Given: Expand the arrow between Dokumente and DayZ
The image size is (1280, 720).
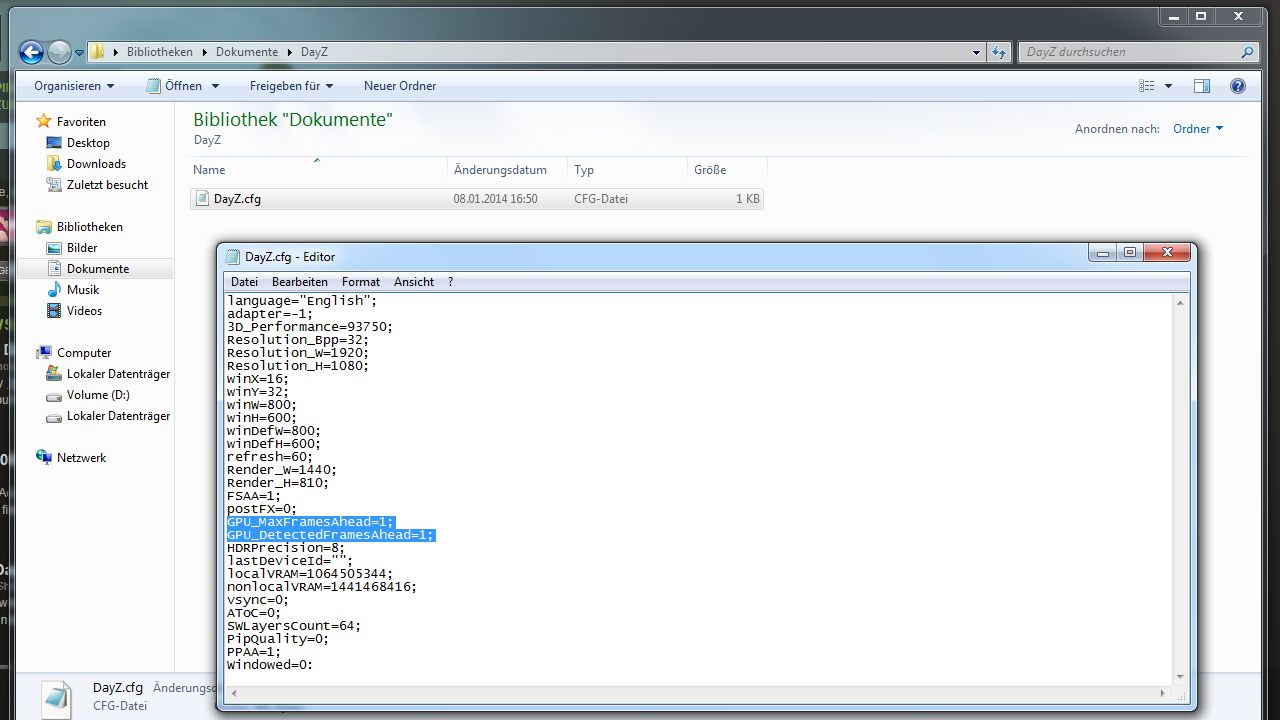Looking at the screenshot, I should tap(291, 52).
